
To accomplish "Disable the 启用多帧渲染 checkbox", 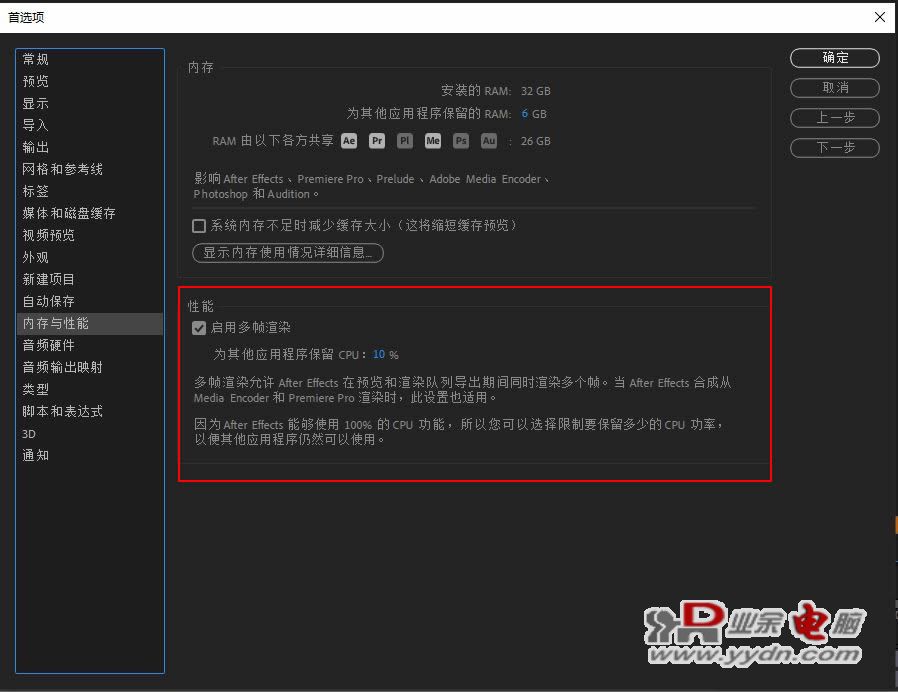I will [199, 328].
